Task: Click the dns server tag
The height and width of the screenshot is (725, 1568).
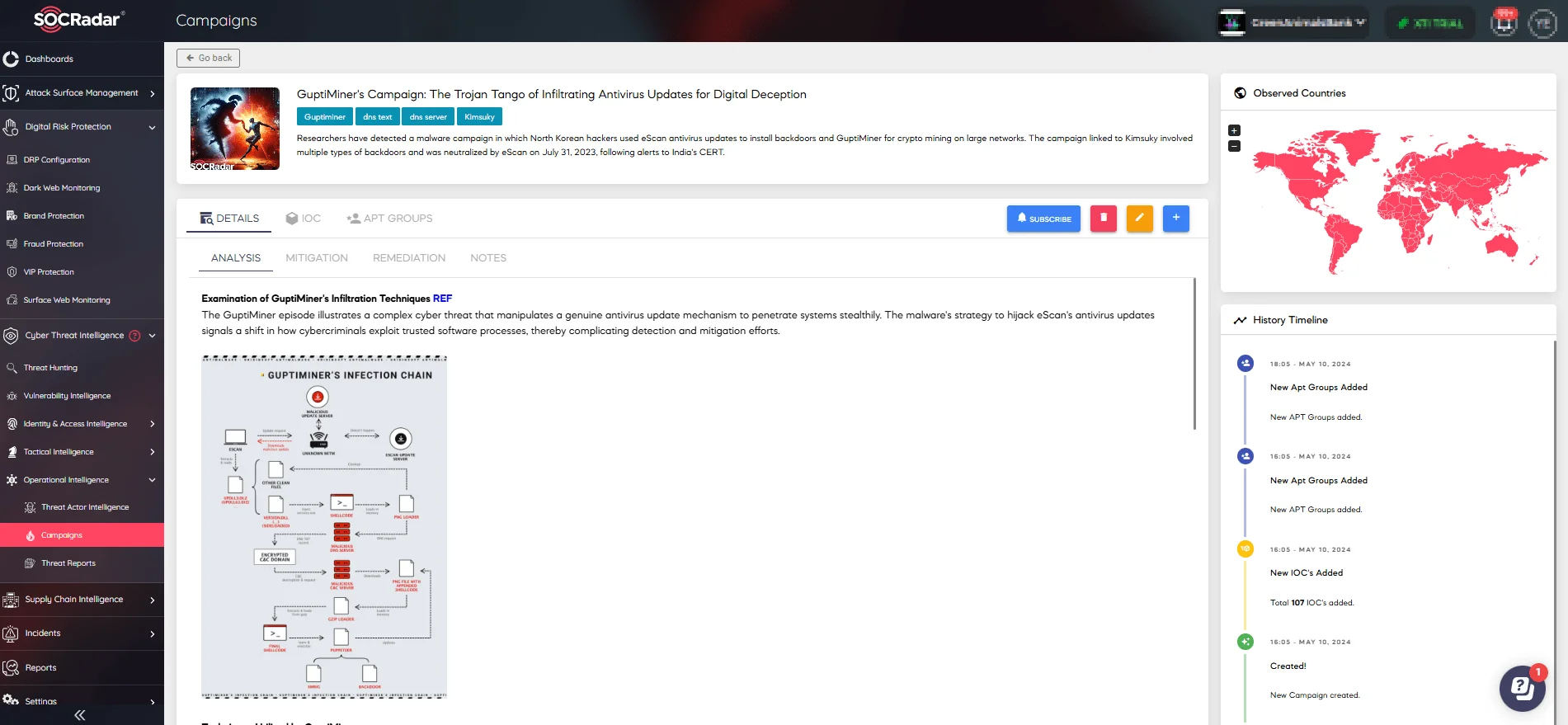Action: [428, 117]
